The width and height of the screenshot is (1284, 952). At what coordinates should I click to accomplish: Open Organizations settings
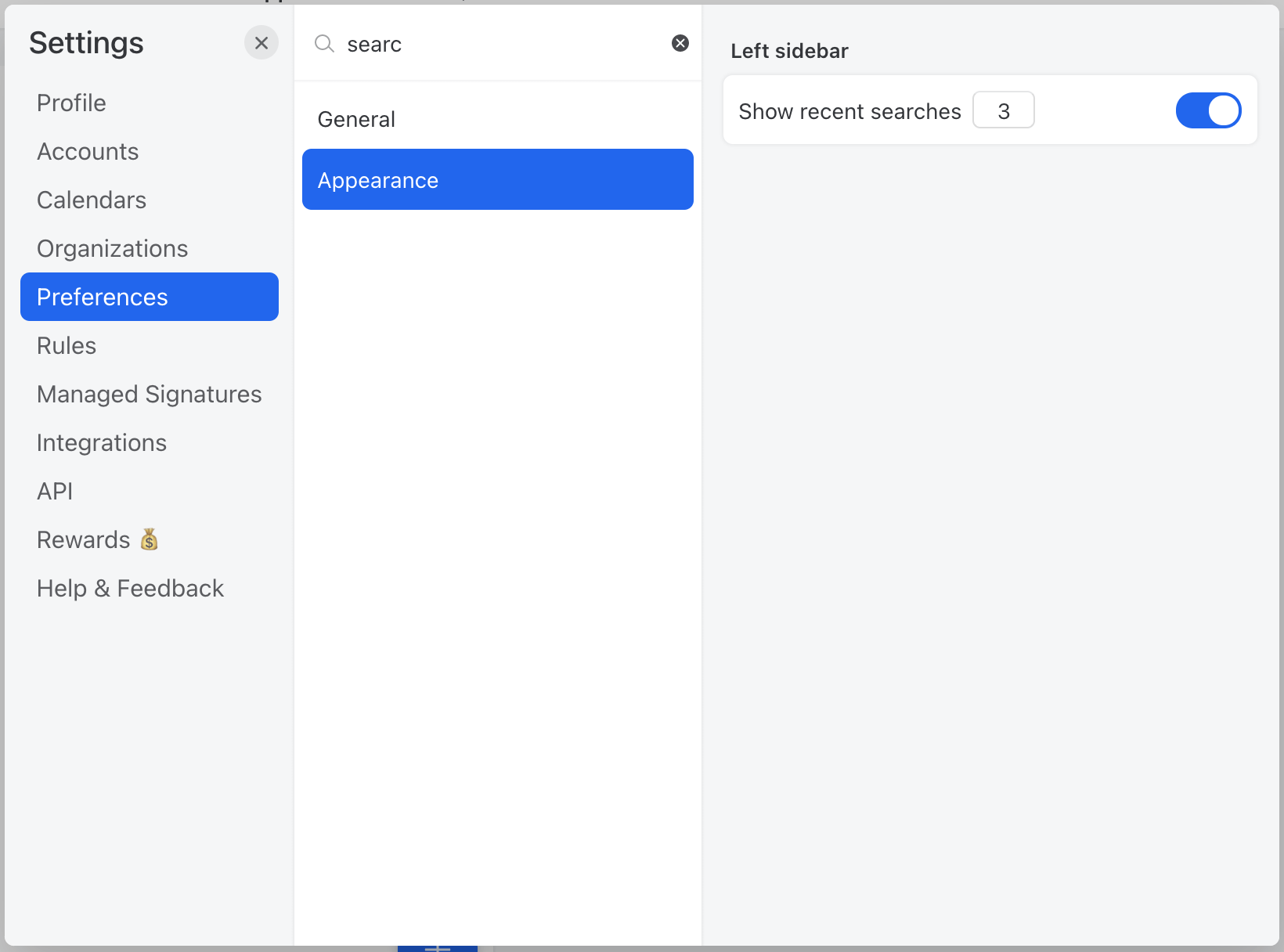pyautogui.click(x=112, y=248)
